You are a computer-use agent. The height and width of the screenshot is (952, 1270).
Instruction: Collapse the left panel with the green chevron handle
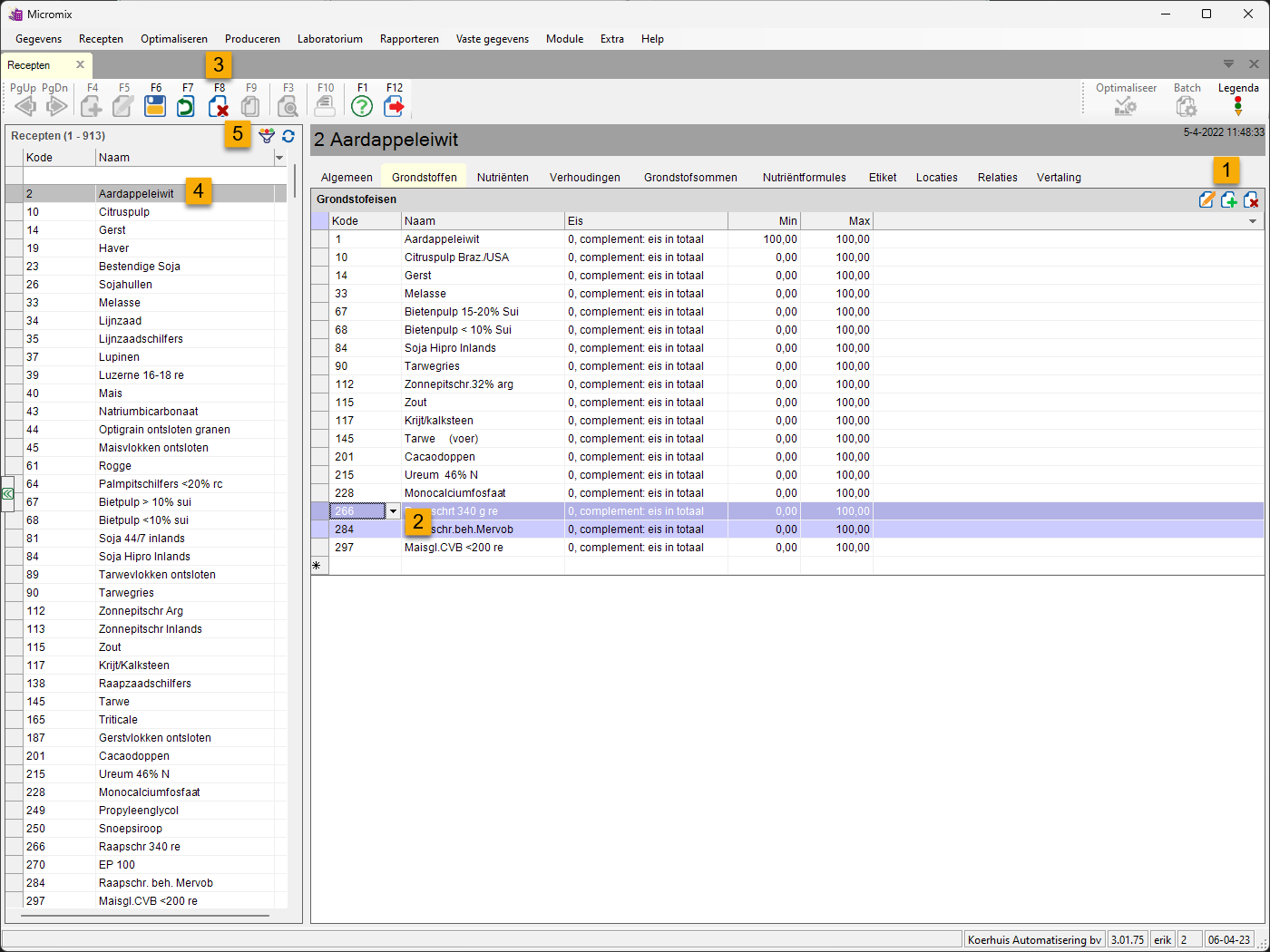pyautogui.click(x=7, y=494)
